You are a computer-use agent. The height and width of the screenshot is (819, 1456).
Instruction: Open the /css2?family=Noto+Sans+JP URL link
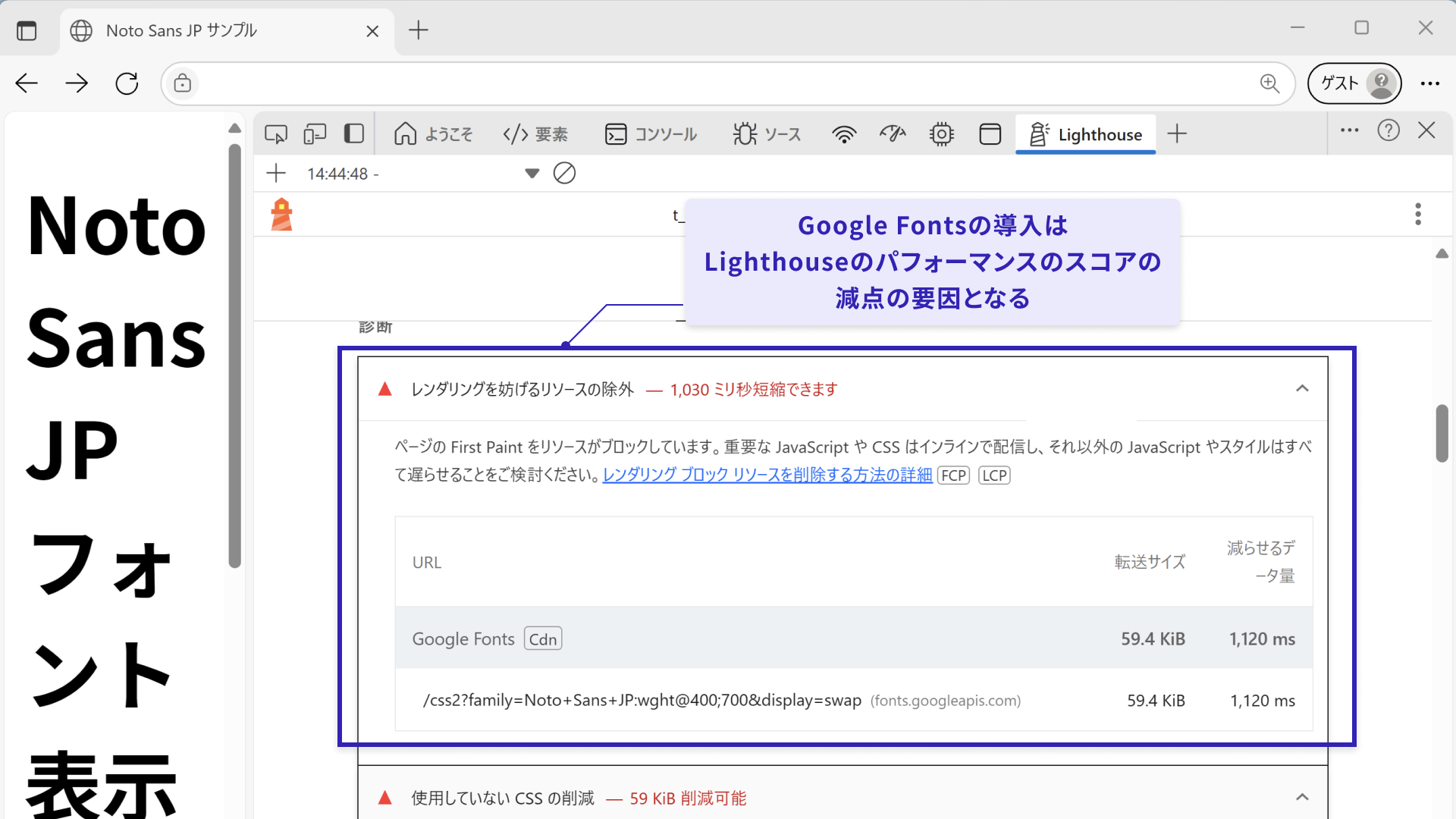(642, 701)
